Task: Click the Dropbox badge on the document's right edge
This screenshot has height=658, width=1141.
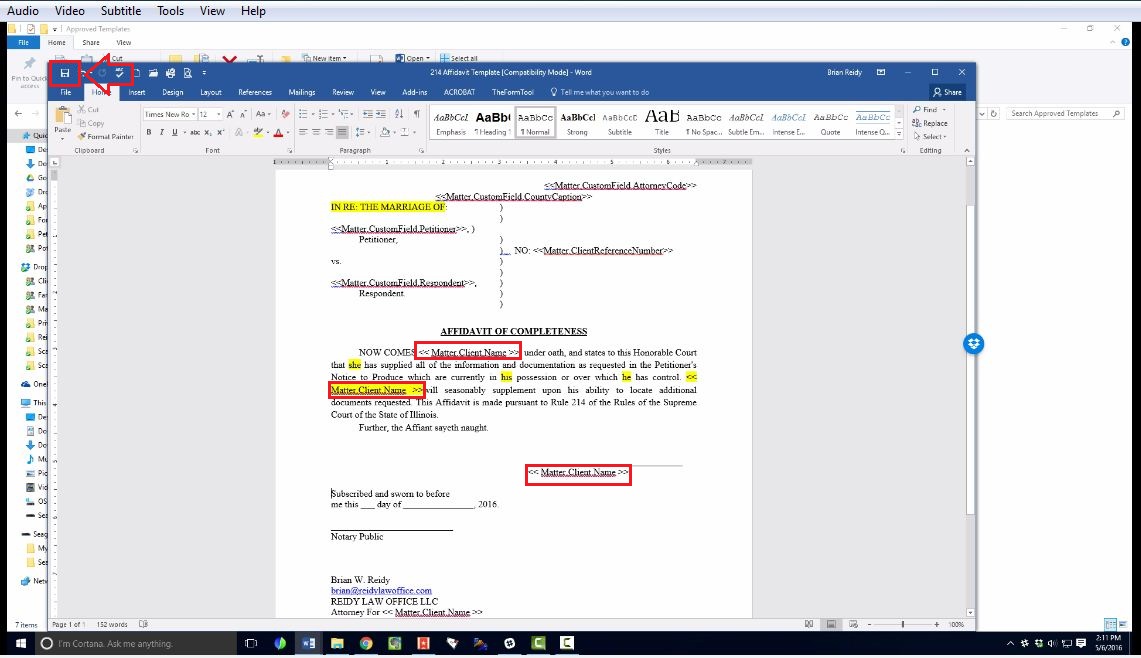Action: (974, 344)
